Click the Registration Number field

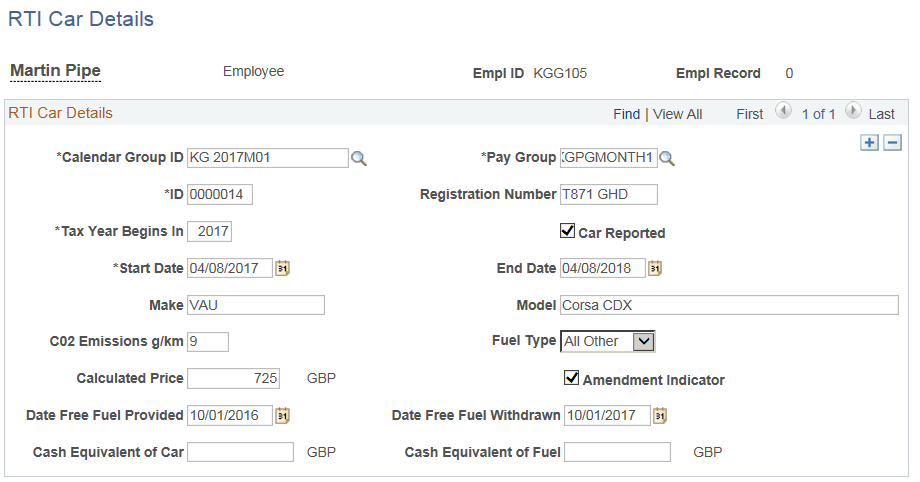tap(608, 194)
